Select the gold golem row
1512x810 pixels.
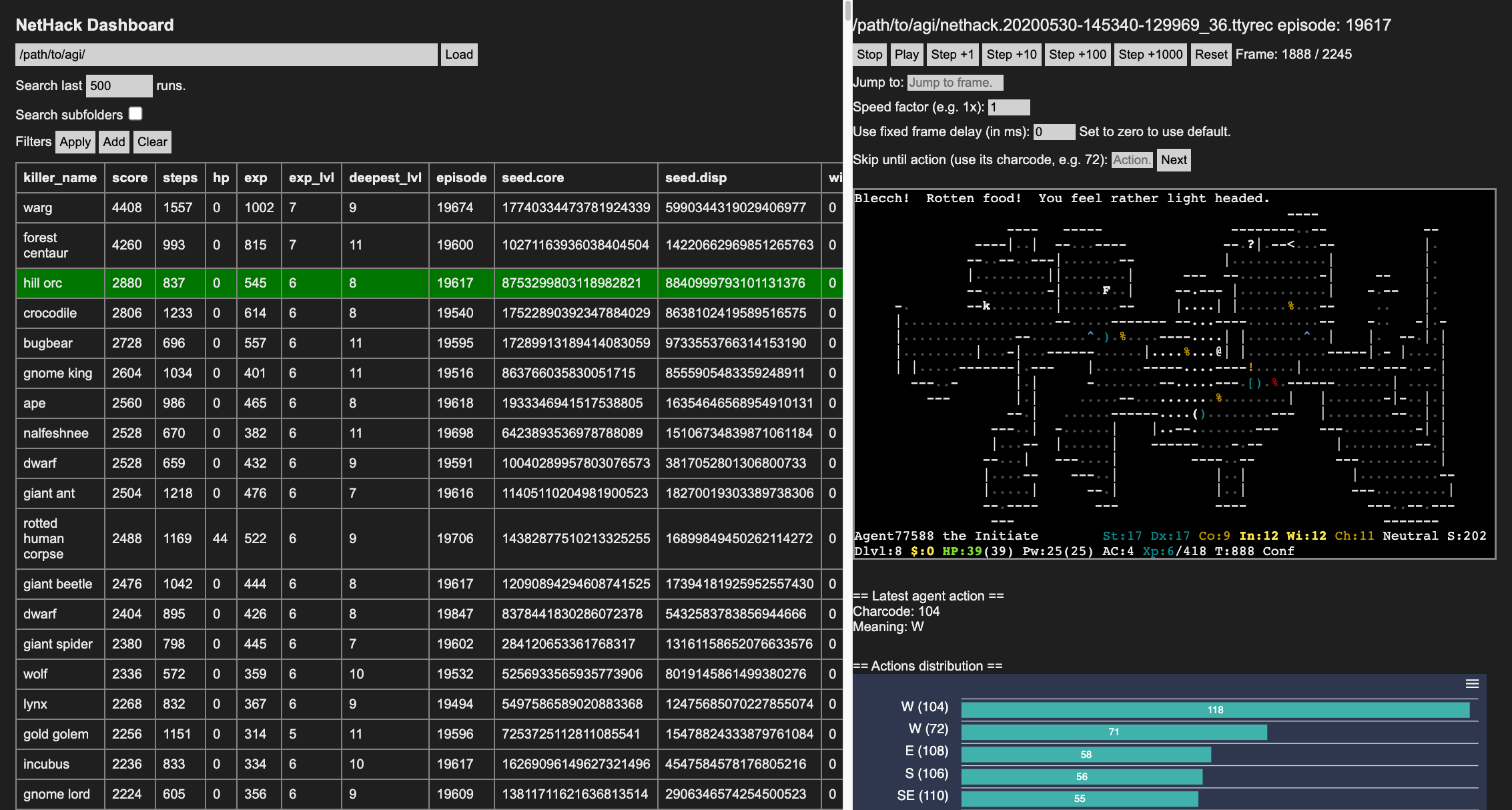point(429,734)
